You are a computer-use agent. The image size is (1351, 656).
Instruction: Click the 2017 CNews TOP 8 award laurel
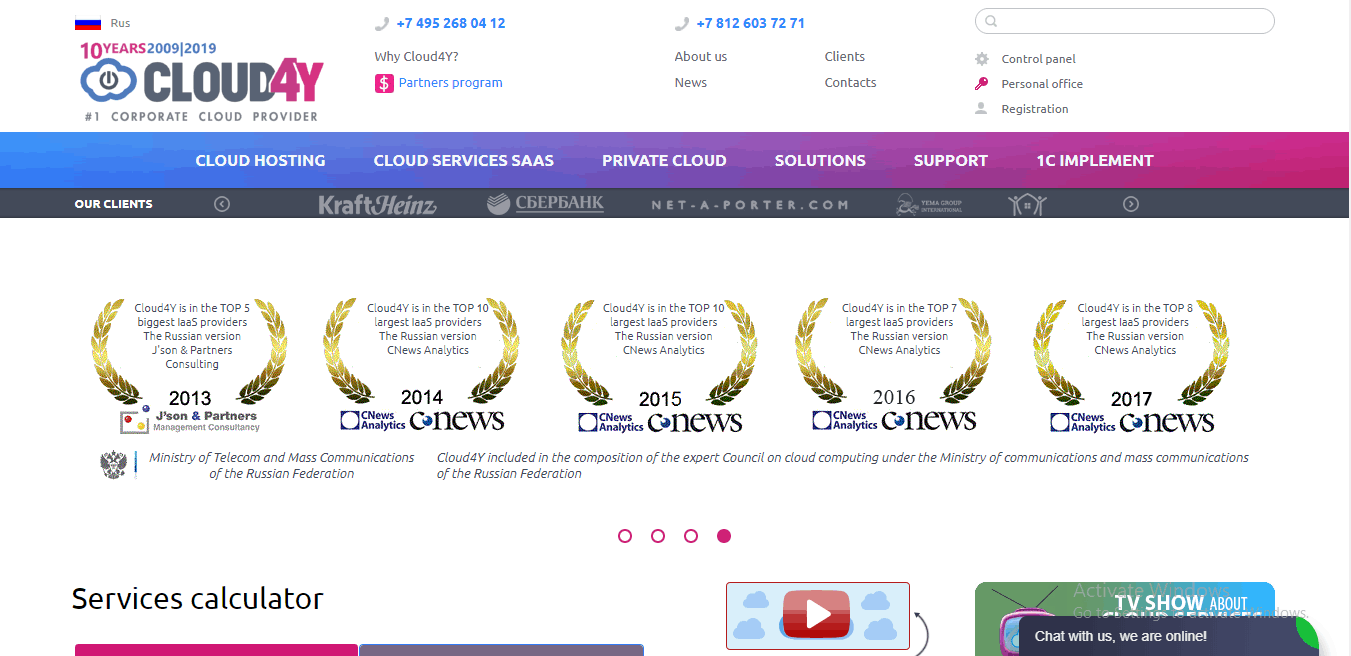1132,365
